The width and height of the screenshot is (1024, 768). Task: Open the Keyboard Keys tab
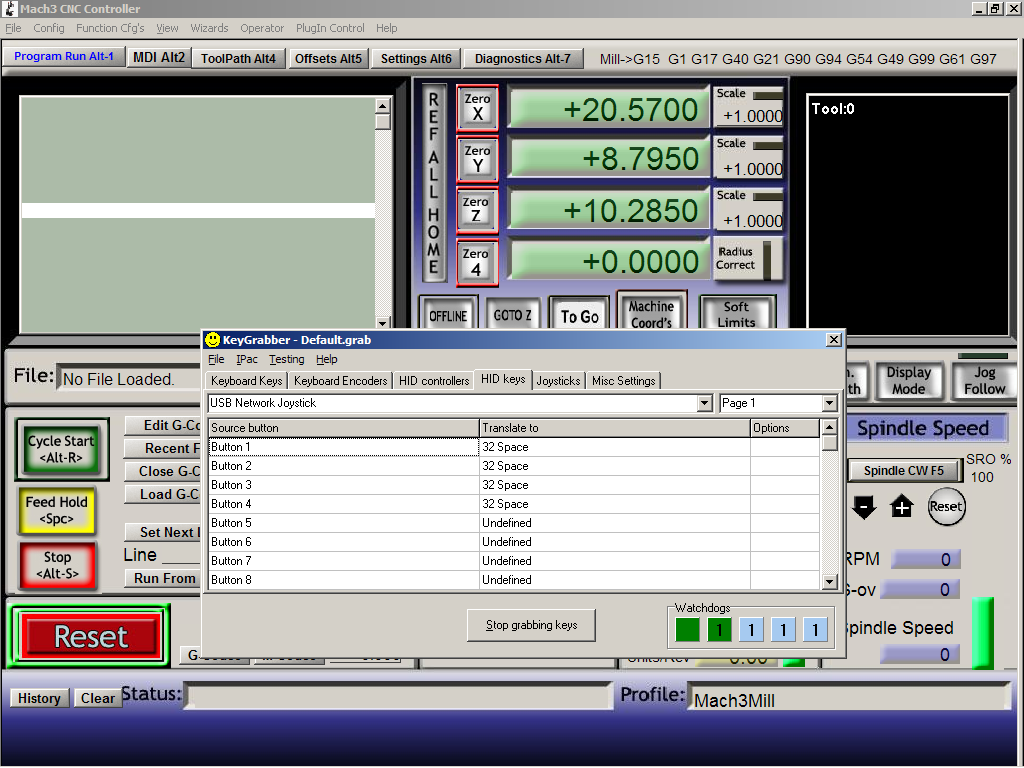246,381
